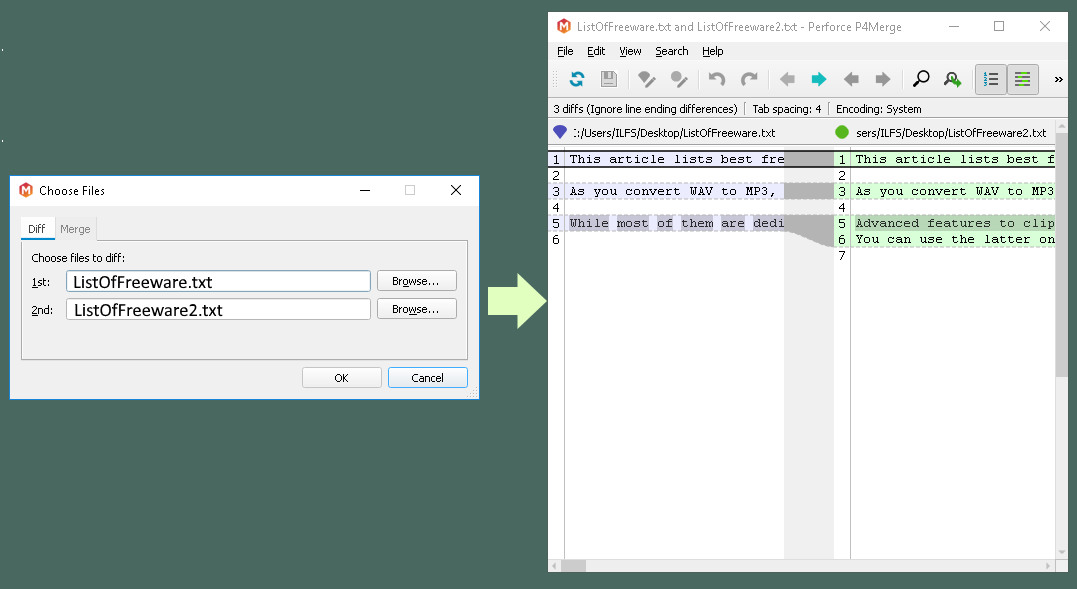Click line number 6 in left pane

(556, 240)
